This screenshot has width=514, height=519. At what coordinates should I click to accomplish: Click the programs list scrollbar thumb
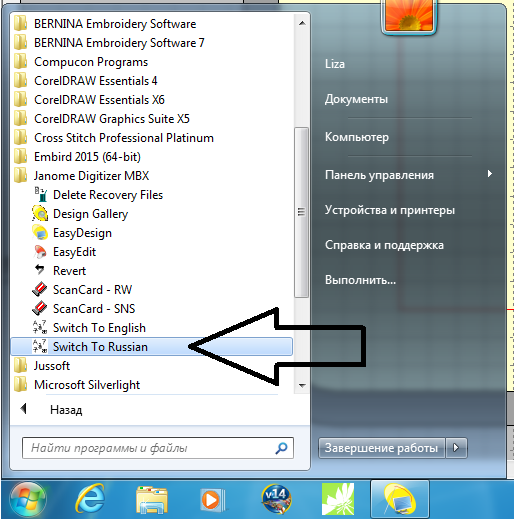point(302,212)
